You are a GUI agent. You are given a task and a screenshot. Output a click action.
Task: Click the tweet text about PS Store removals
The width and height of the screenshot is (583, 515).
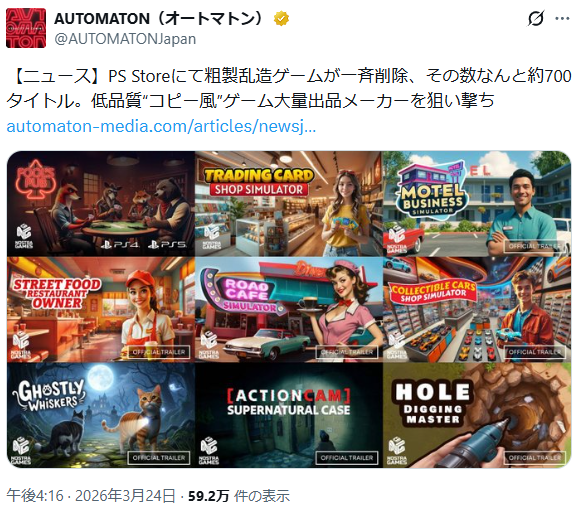pyautogui.click(x=289, y=88)
